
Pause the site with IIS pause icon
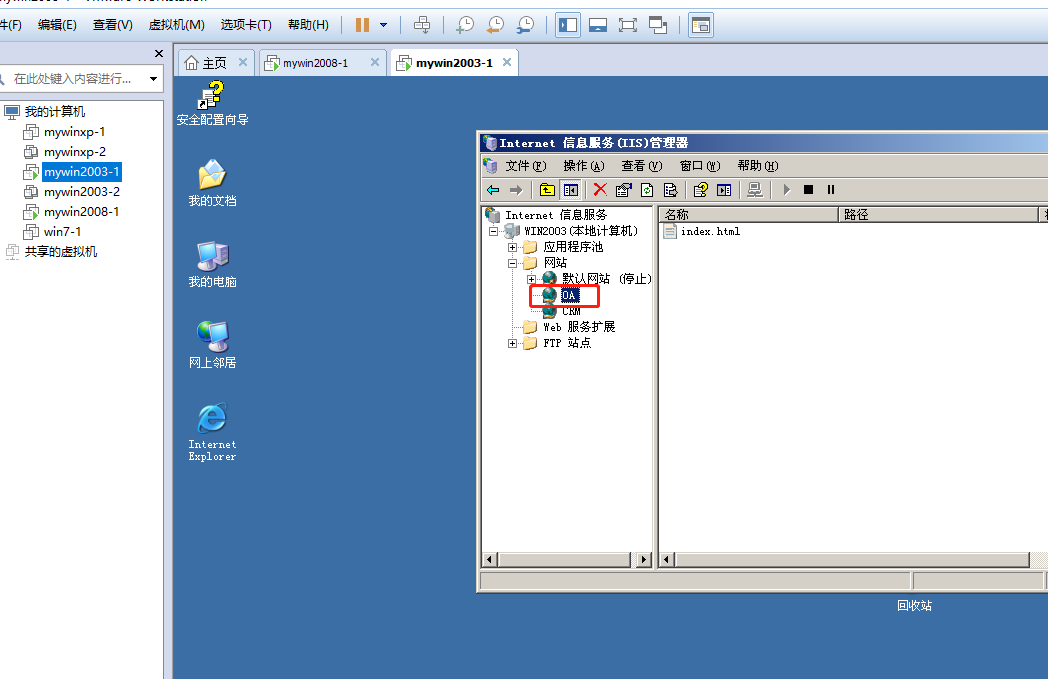click(831, 190)
